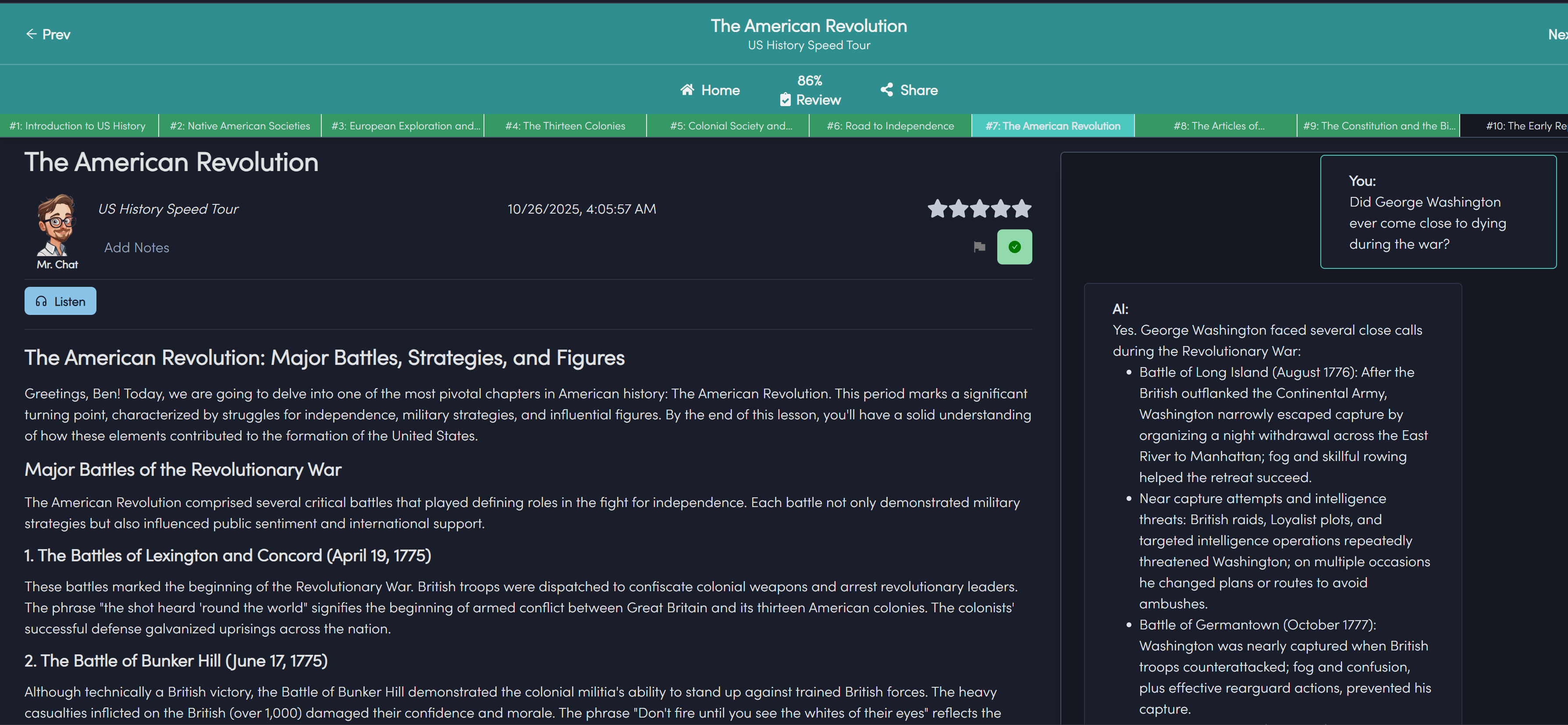Click the Next lesson link
The height and width of the screenshot is (725, 1568).
[x=1557, y=34]
